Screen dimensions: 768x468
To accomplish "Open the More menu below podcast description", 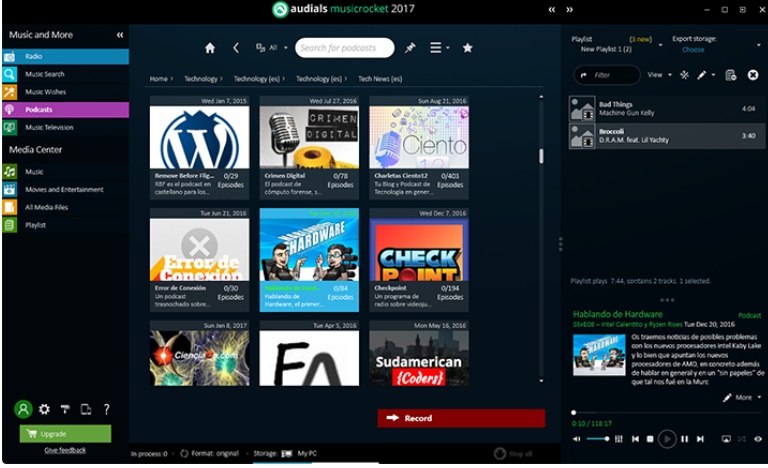I will pyautogui.click(x=742, y=397).
